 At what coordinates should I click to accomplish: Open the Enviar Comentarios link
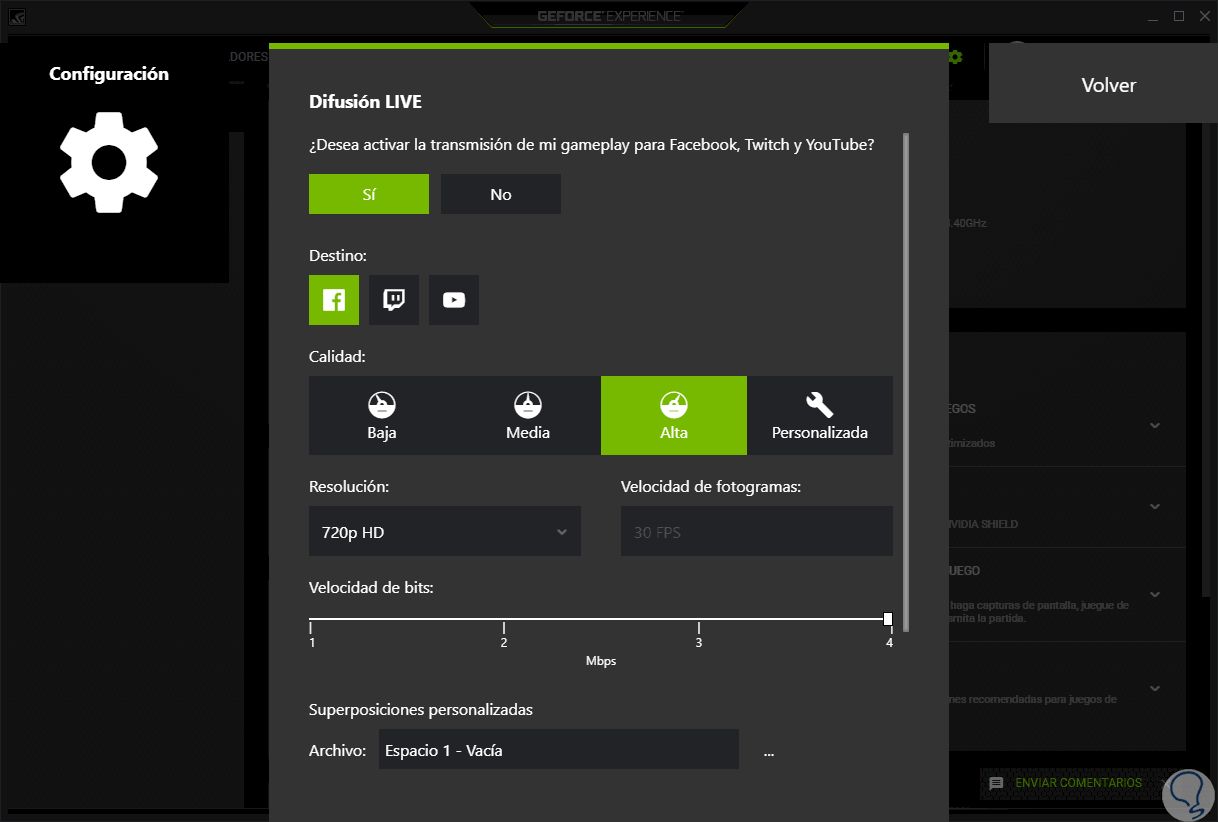click(x=1078, y=783)
